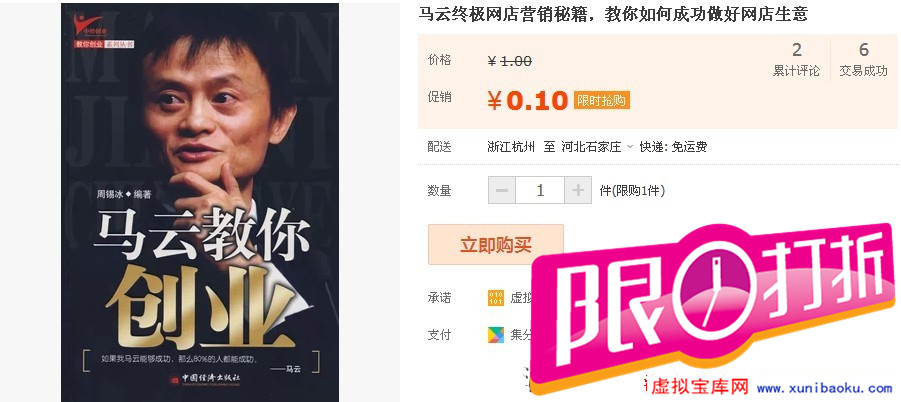Click the 限时抢购 orange promotion tag
The height and width of the screenshot is (402, 901).
coord(602,100)
